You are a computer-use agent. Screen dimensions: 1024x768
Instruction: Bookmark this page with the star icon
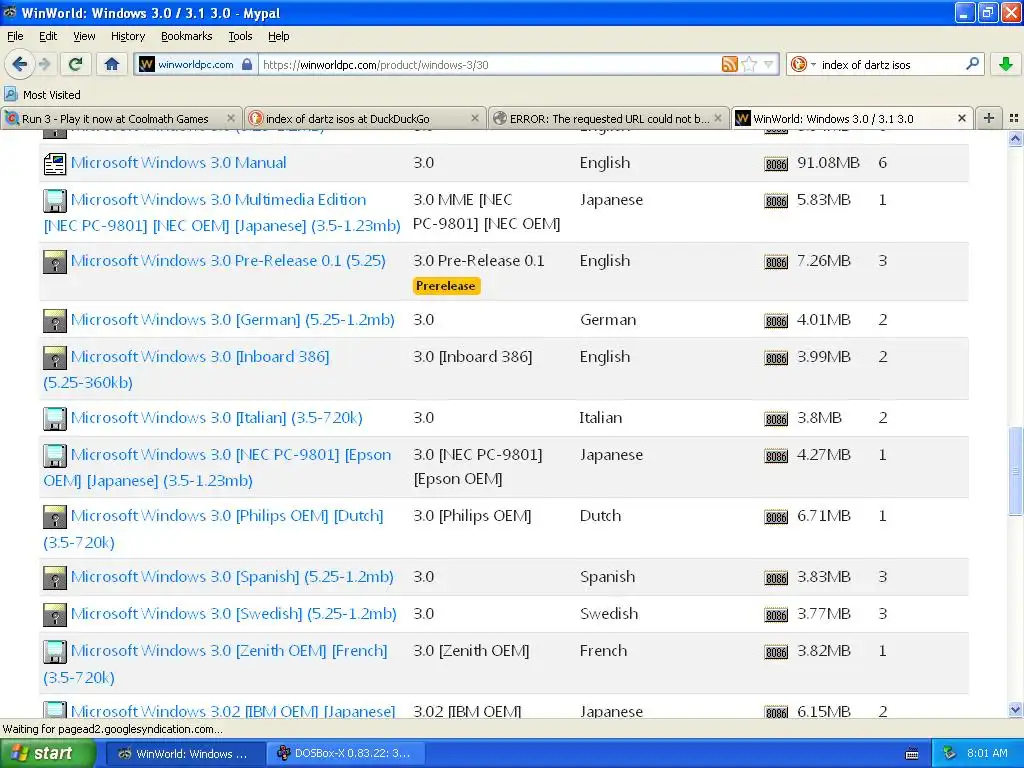tap(749, 64)
